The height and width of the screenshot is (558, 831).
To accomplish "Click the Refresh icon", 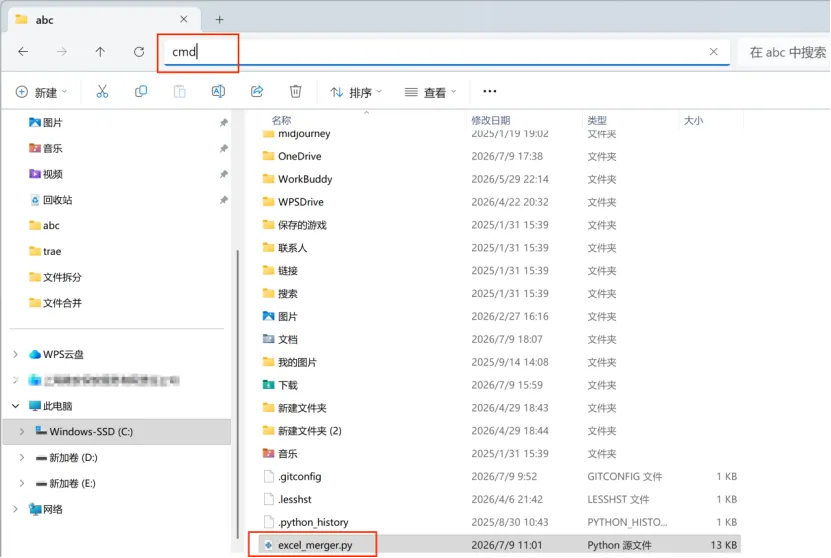I will pos(139,51).
